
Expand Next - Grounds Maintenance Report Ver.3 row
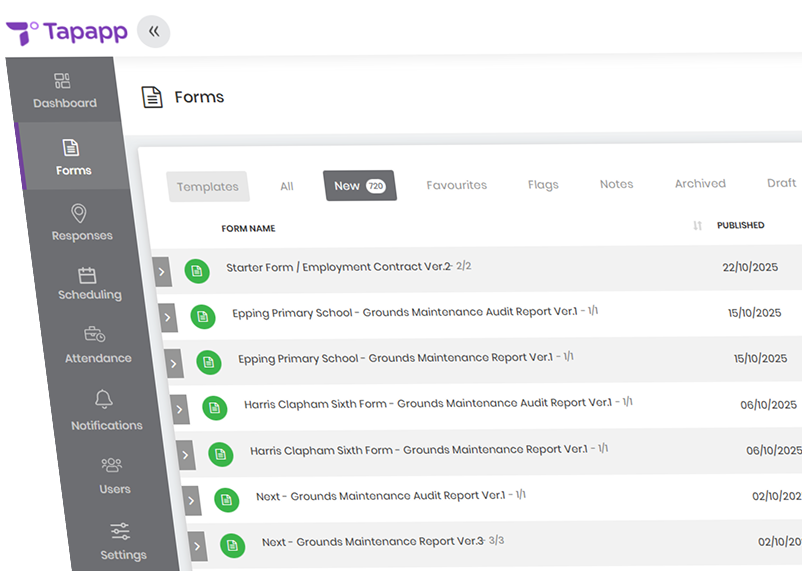[198, 546]
